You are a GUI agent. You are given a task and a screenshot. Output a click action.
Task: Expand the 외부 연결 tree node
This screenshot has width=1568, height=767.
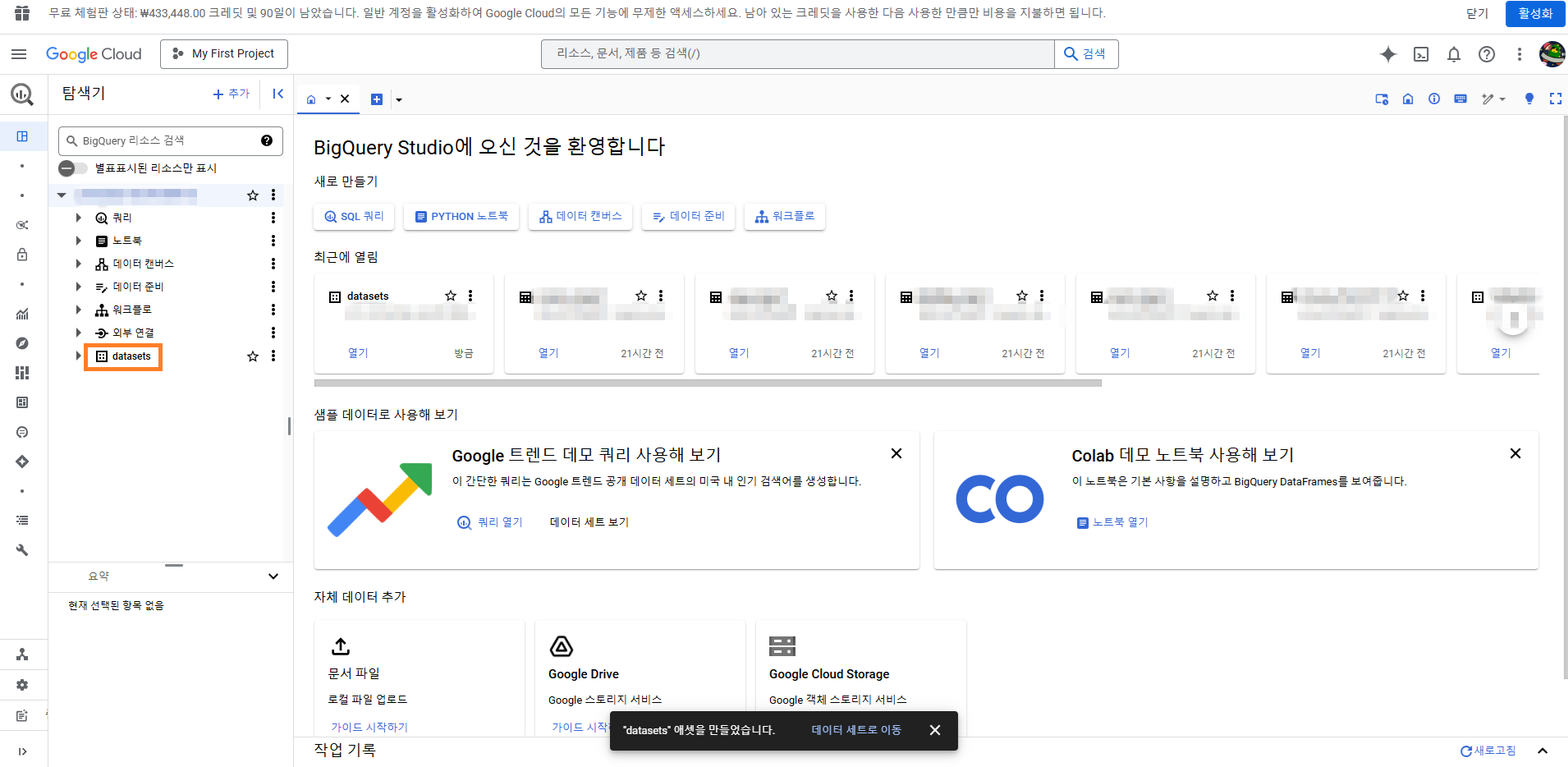(78, 333)
